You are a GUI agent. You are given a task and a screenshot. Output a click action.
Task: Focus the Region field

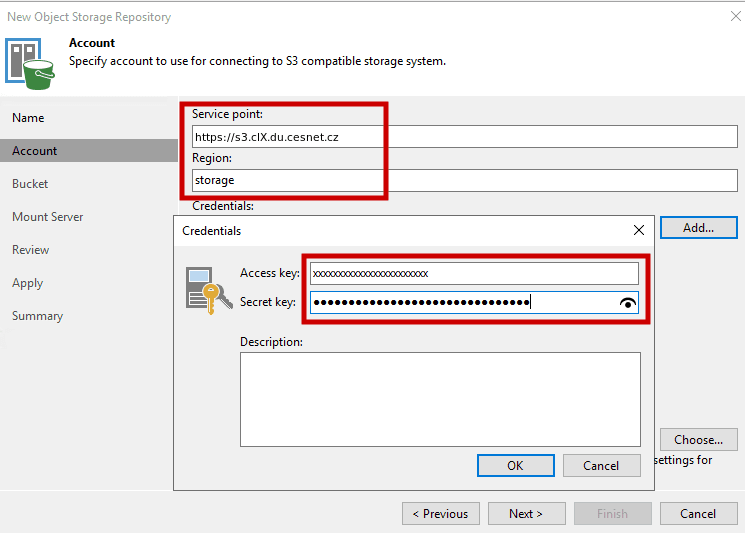[465, 181]
